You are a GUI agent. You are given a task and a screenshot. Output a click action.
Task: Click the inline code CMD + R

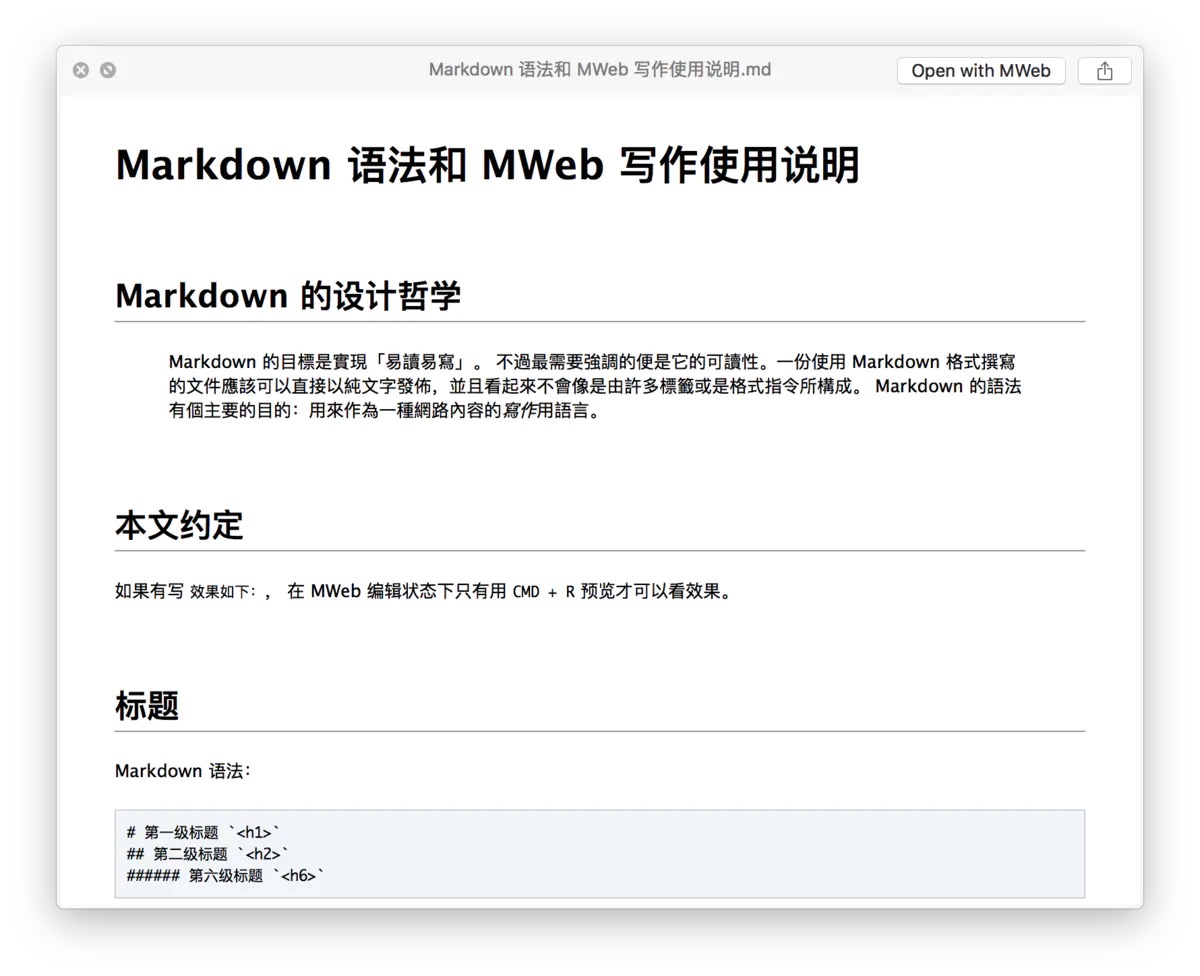pos(543,591)
